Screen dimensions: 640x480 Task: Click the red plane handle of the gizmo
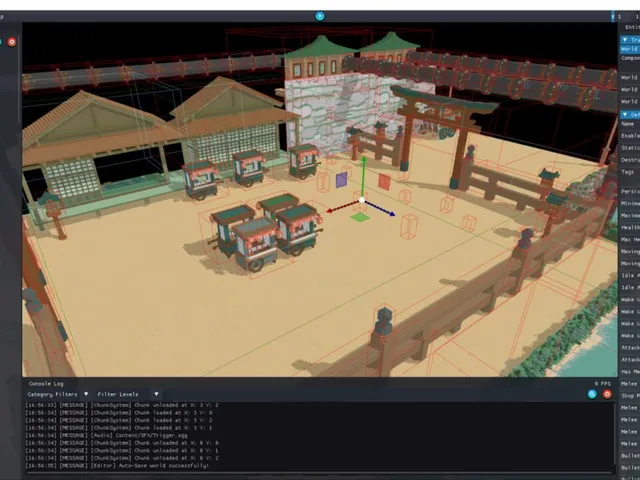click(x=384, y=182)
